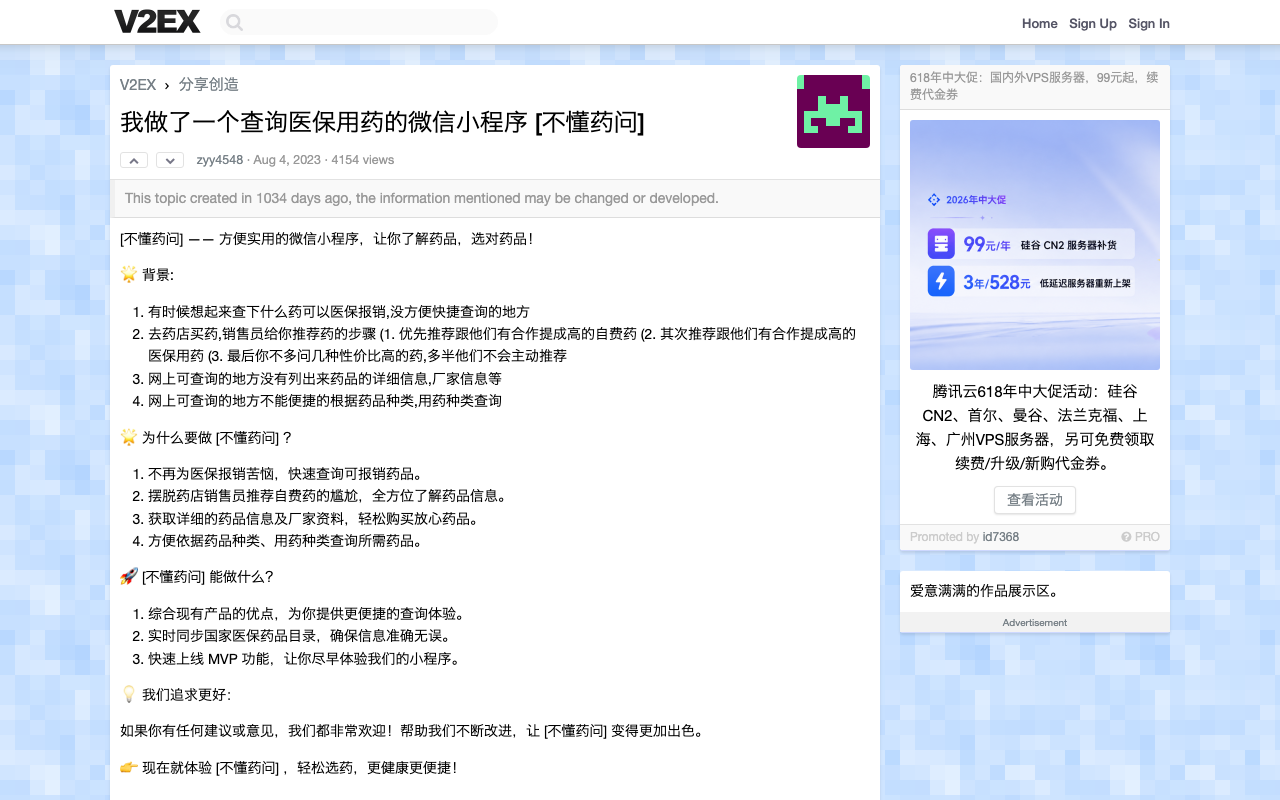Upvote the topic with the up arrow
Viewport: 1280px width, 800px height.
click(x=134, y=160)
